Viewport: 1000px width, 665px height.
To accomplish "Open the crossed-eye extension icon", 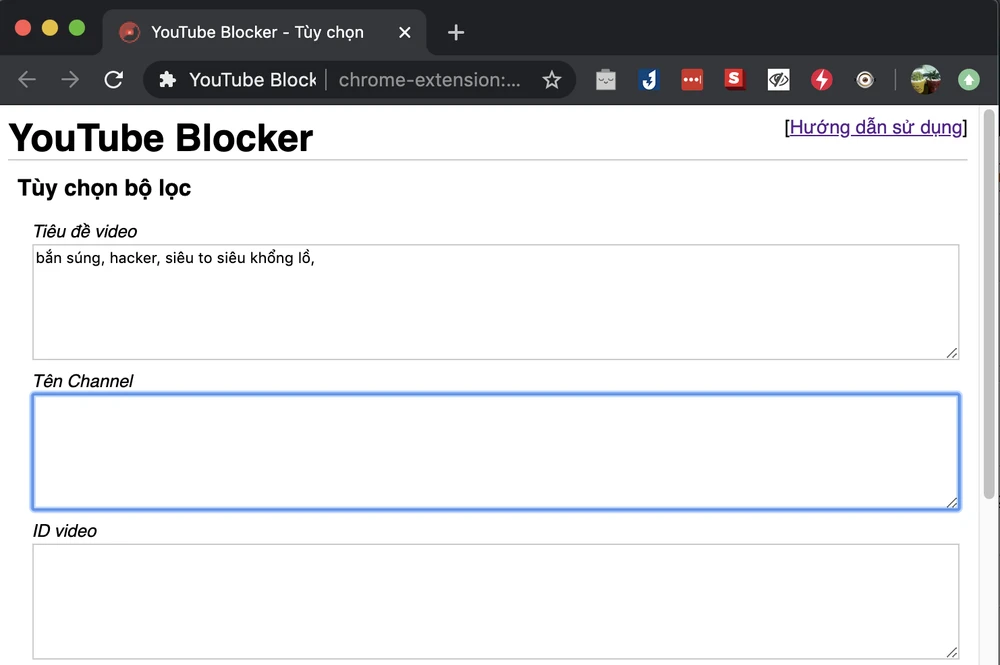I will pyautogui.click(x=779, y=80).
